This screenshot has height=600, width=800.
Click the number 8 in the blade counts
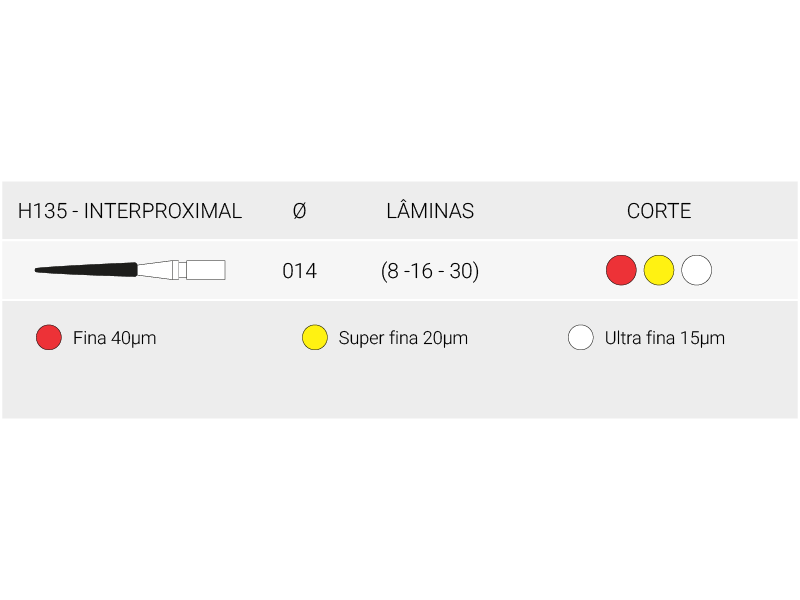(x=393, y=271)
